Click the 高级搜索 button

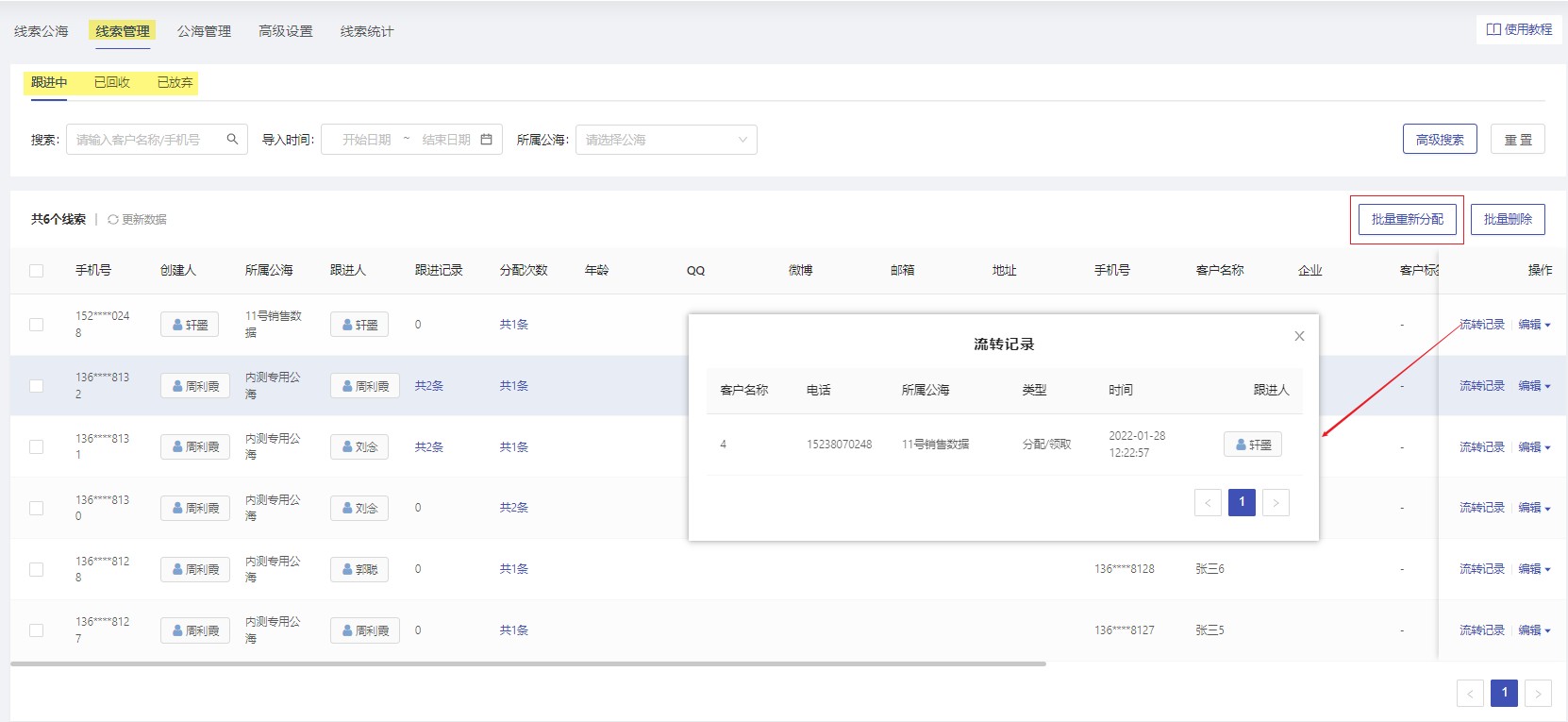tap(1440, 140)
